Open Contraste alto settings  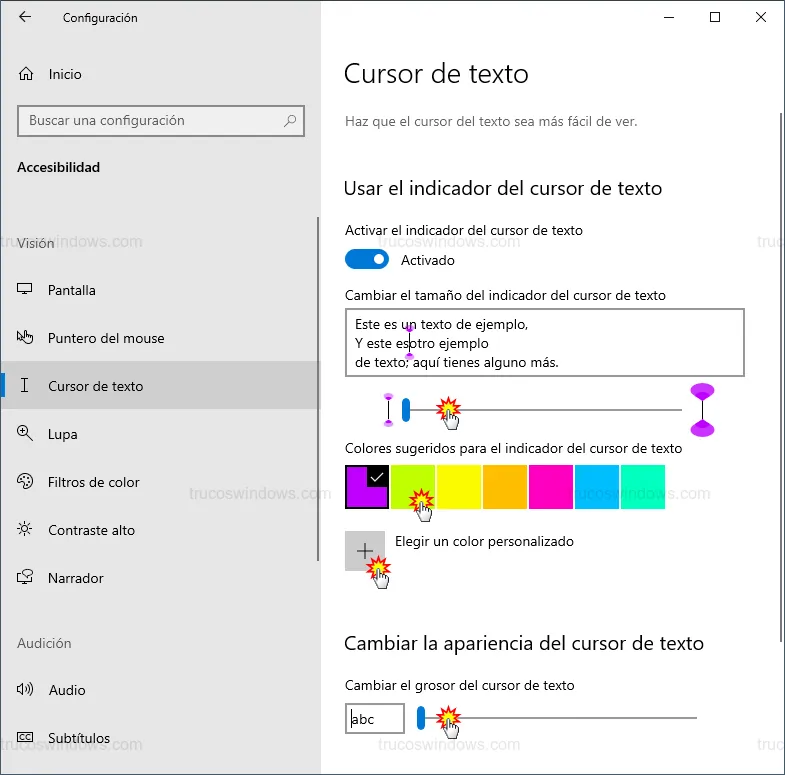91,530
